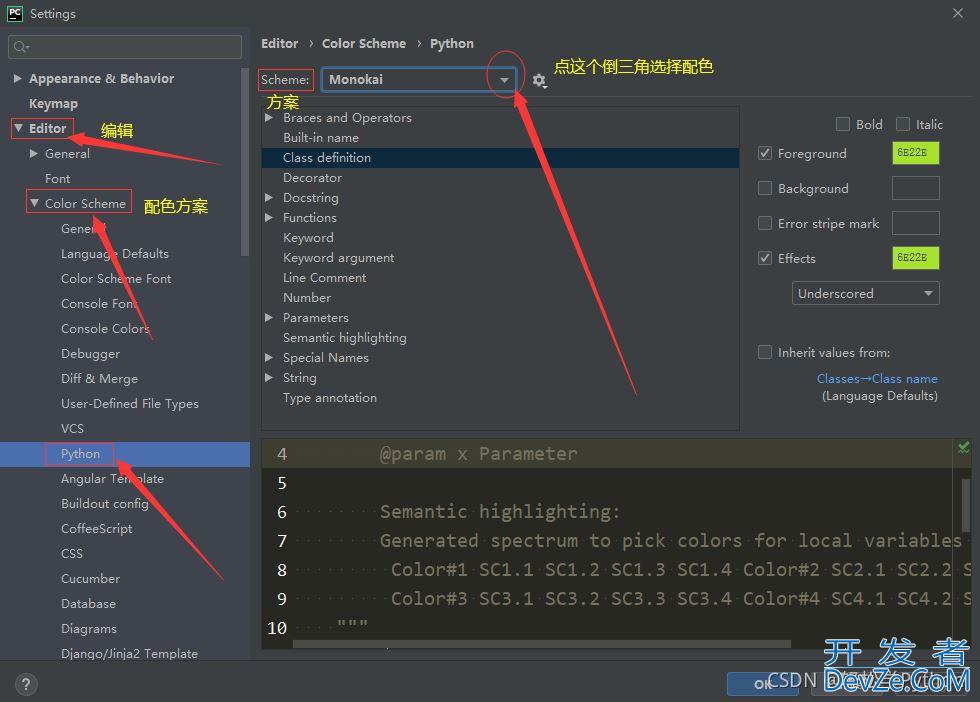
Task: Check the Background checkbox
Action: point(764,188)
